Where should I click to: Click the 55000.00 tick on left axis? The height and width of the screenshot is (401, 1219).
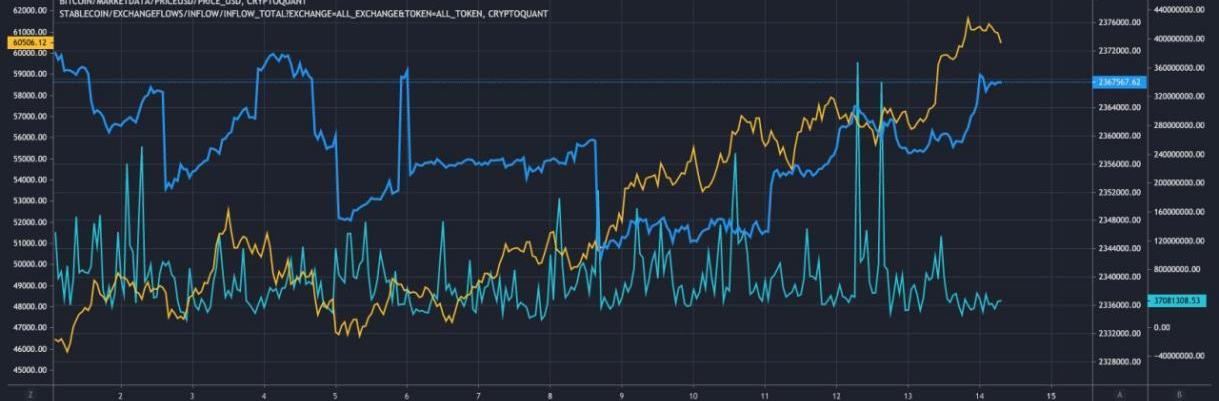(x=28, y=159)
